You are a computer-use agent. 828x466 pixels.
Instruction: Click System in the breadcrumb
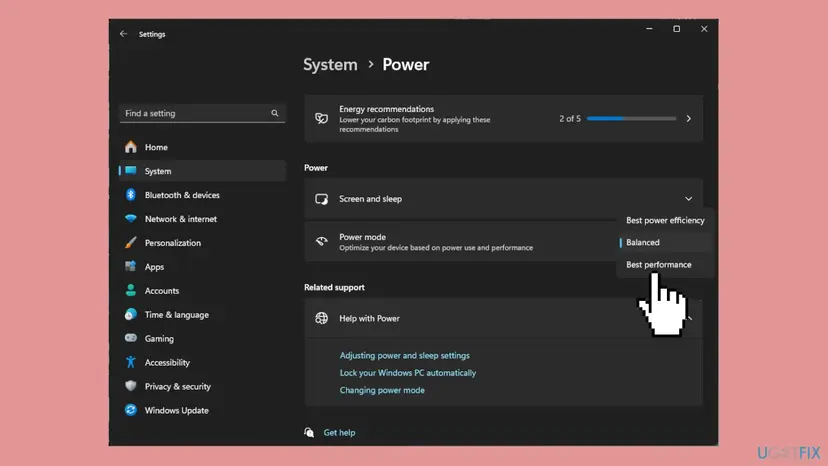tap(330, 64)
